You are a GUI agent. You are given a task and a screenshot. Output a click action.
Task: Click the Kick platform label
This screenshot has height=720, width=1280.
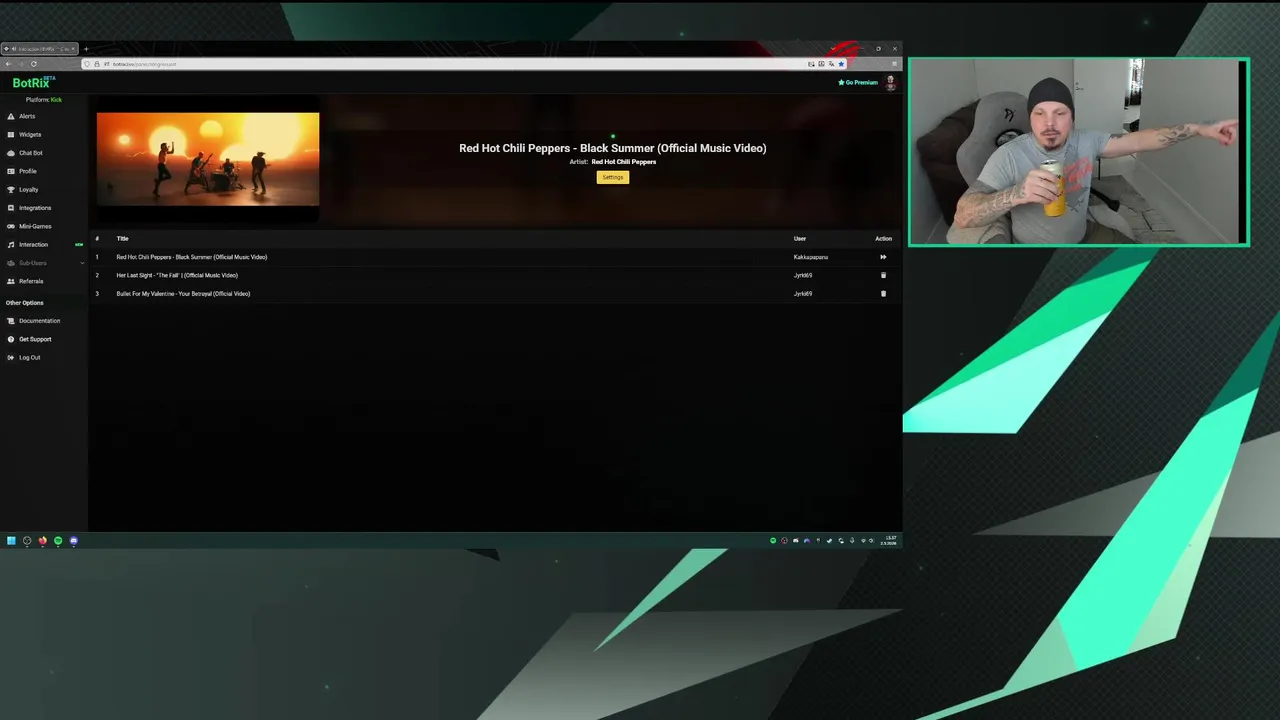point(56,100)
